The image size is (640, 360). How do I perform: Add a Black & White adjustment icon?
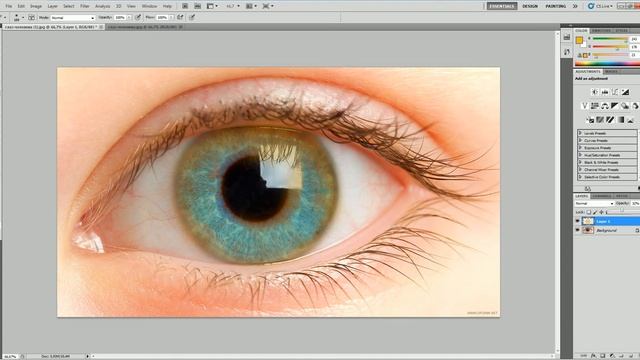pyautogui.click(x=615, y=106)
